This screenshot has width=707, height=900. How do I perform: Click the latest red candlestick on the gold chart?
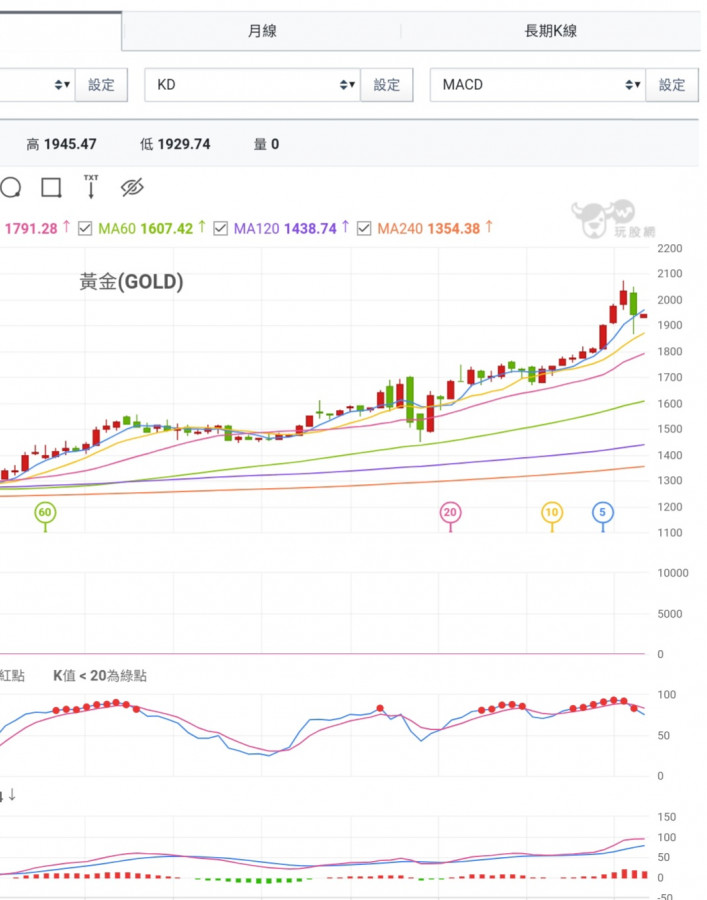pyautogui.click(x=643, y=316)
